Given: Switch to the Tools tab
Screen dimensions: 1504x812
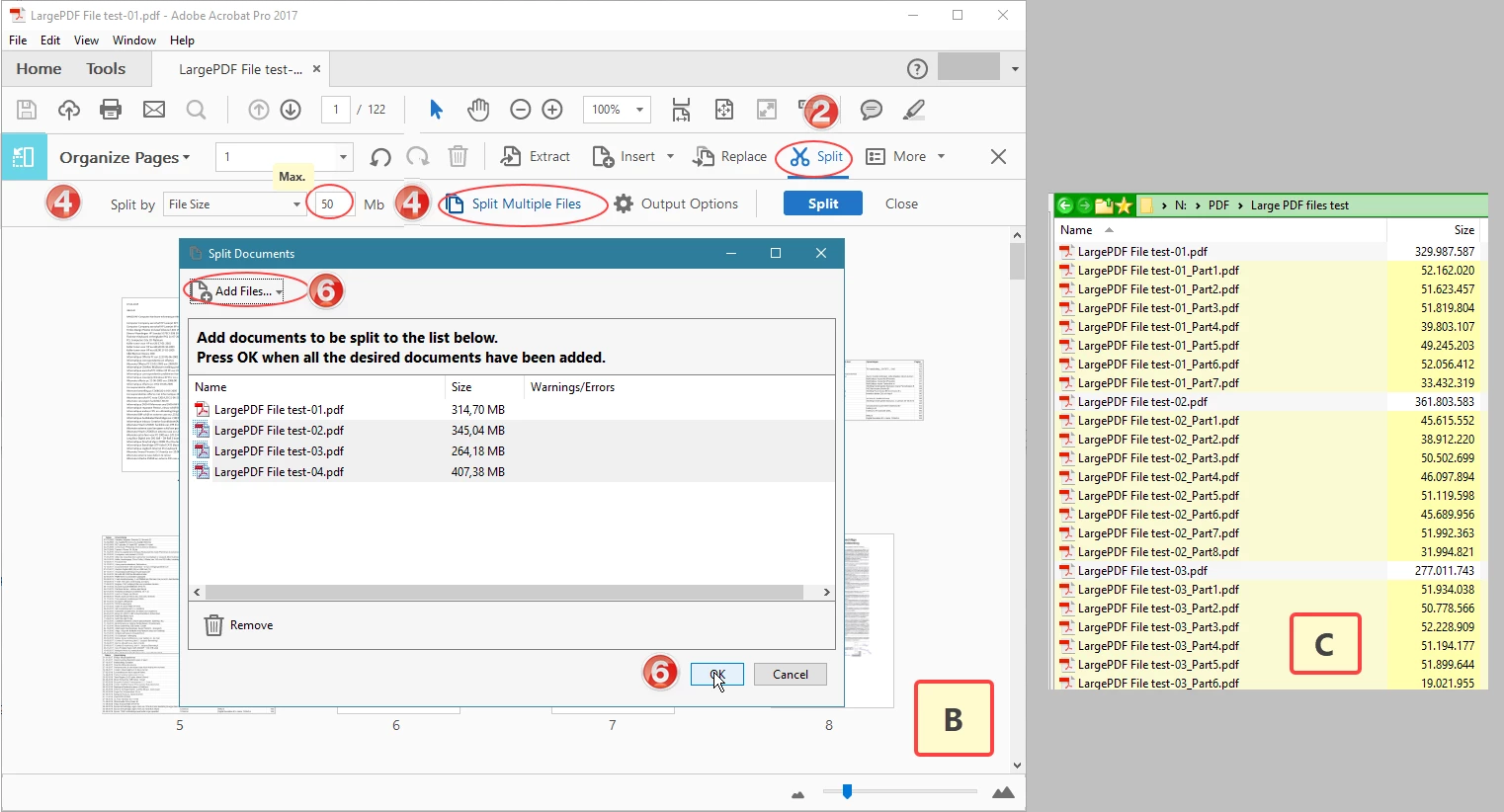Looking at the screenshot, I should (x=106, y=69).
